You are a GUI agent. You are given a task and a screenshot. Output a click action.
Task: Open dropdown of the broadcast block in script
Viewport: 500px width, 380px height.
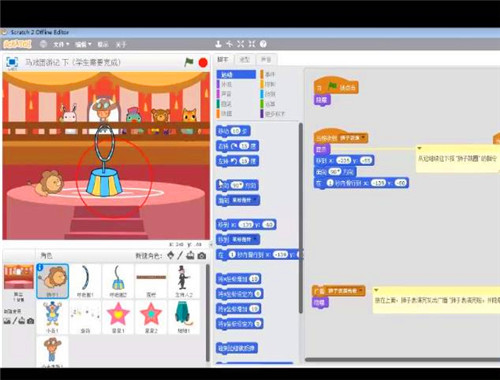point(360,291)
